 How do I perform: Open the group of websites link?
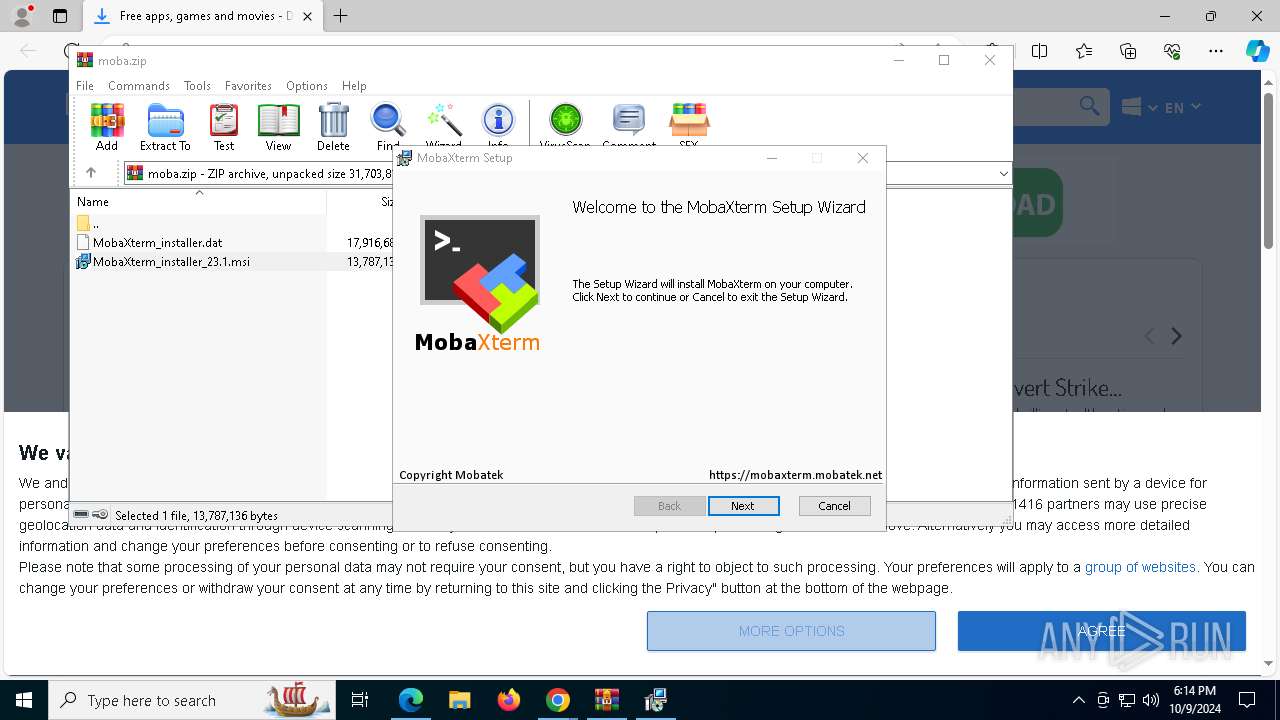click(1140, 567)
